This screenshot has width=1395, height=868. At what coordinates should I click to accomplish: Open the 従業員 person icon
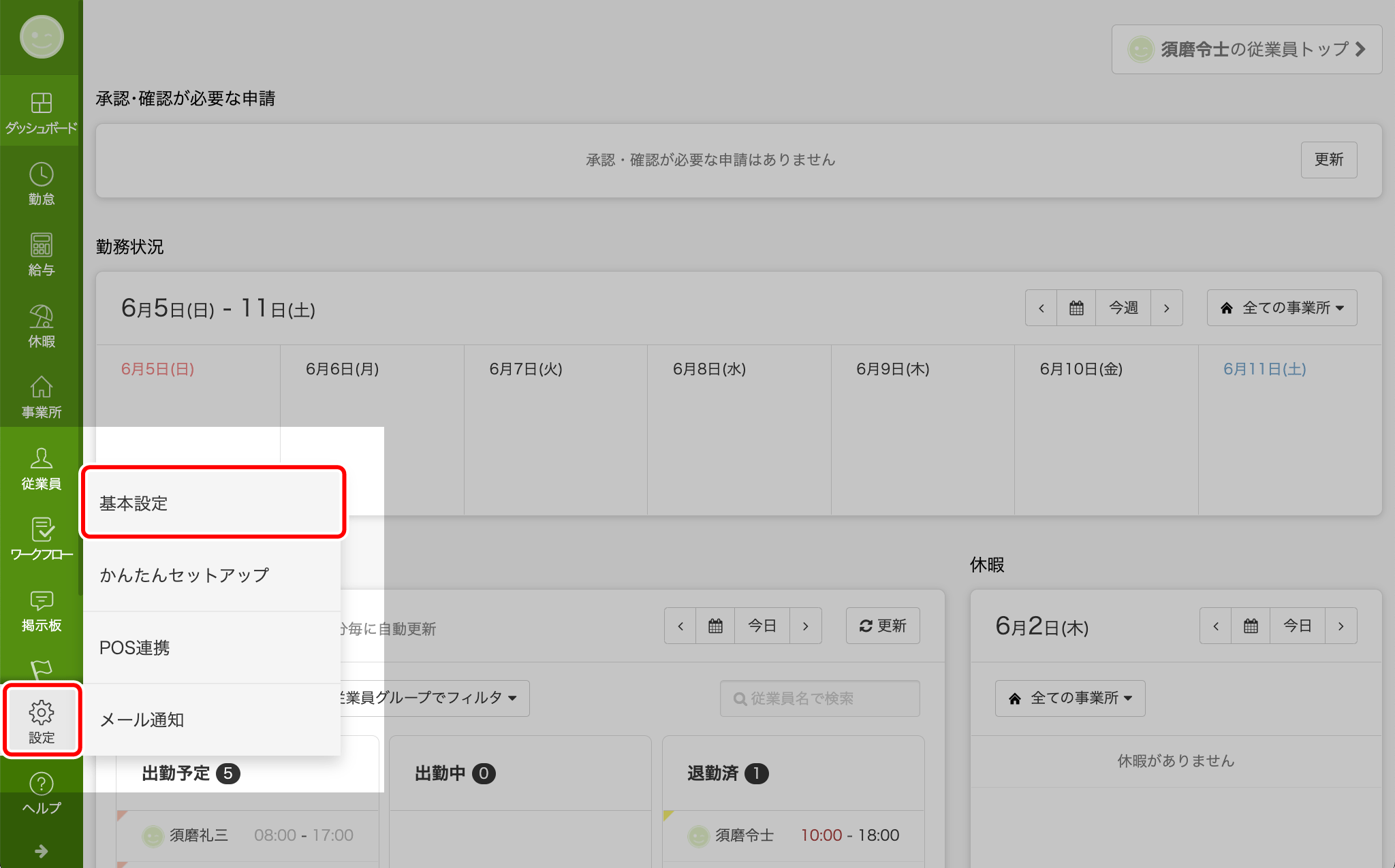pos(41,468)
